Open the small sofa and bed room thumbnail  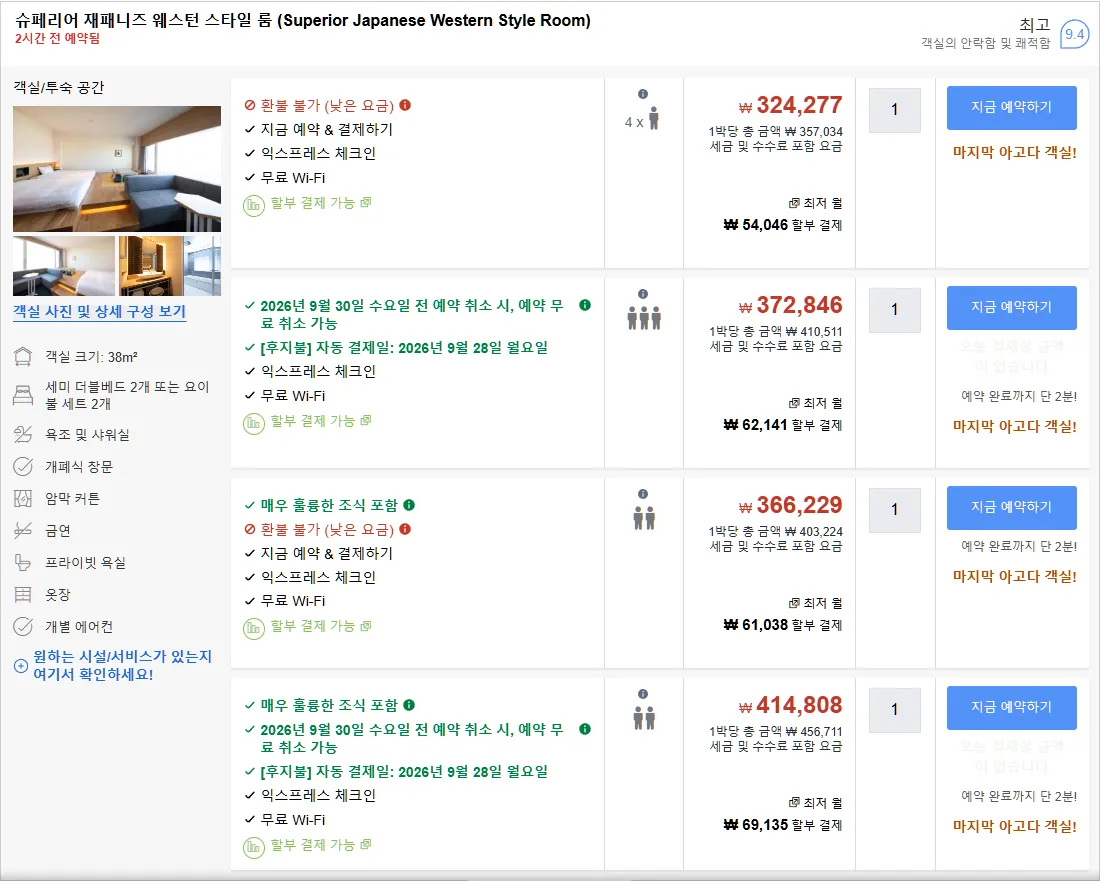click(x=64, y=266)
